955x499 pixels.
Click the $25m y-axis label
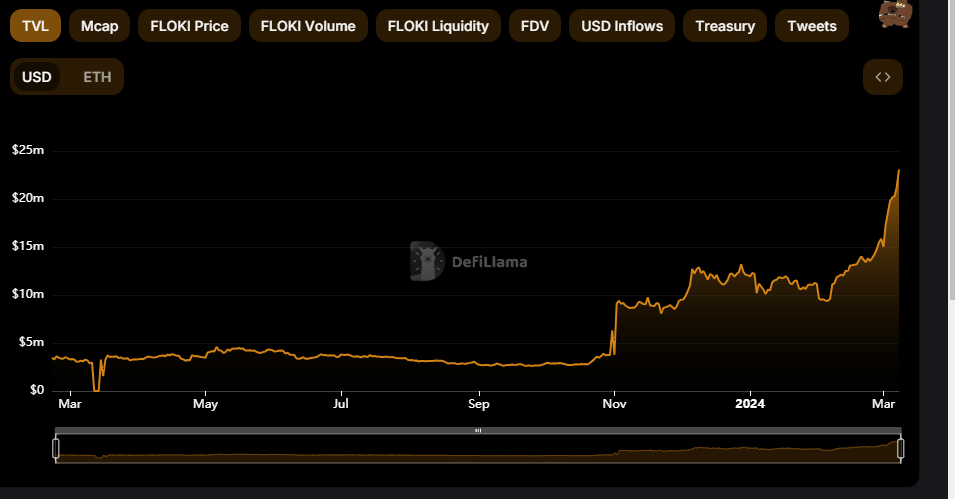28,150
